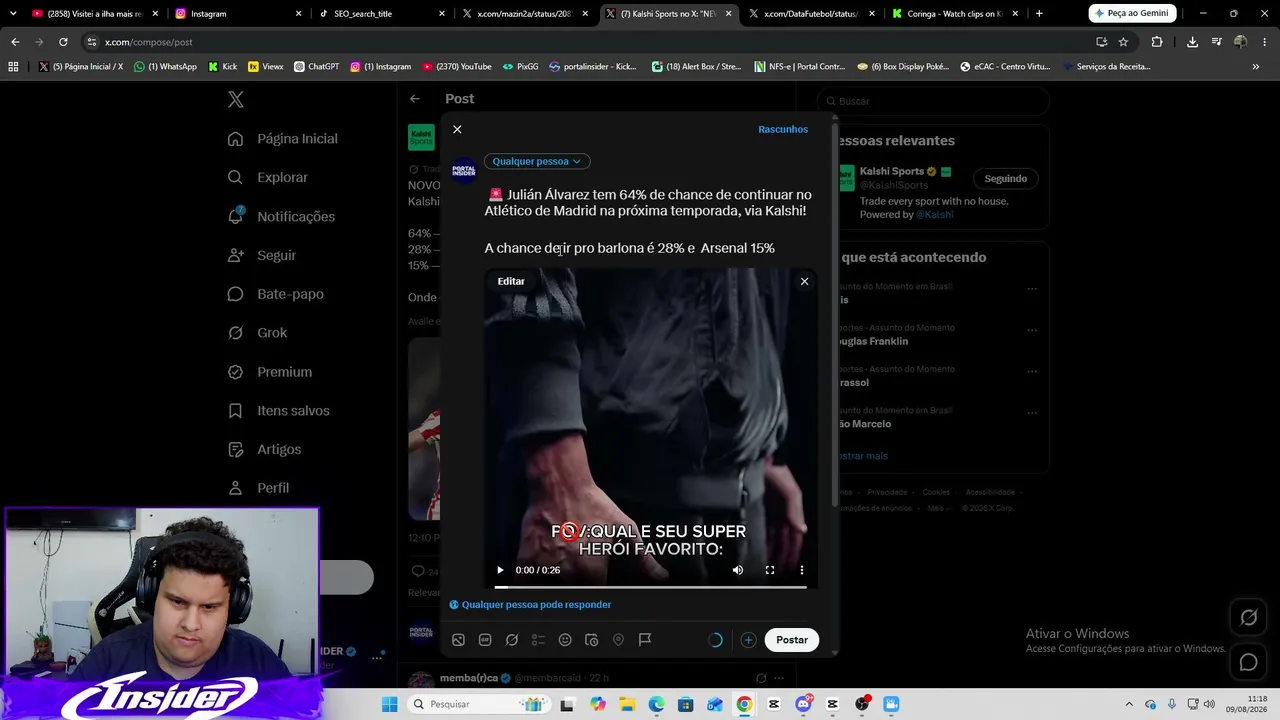Switch to x.com/DataFutebol/status tab

tap(812, 14)
